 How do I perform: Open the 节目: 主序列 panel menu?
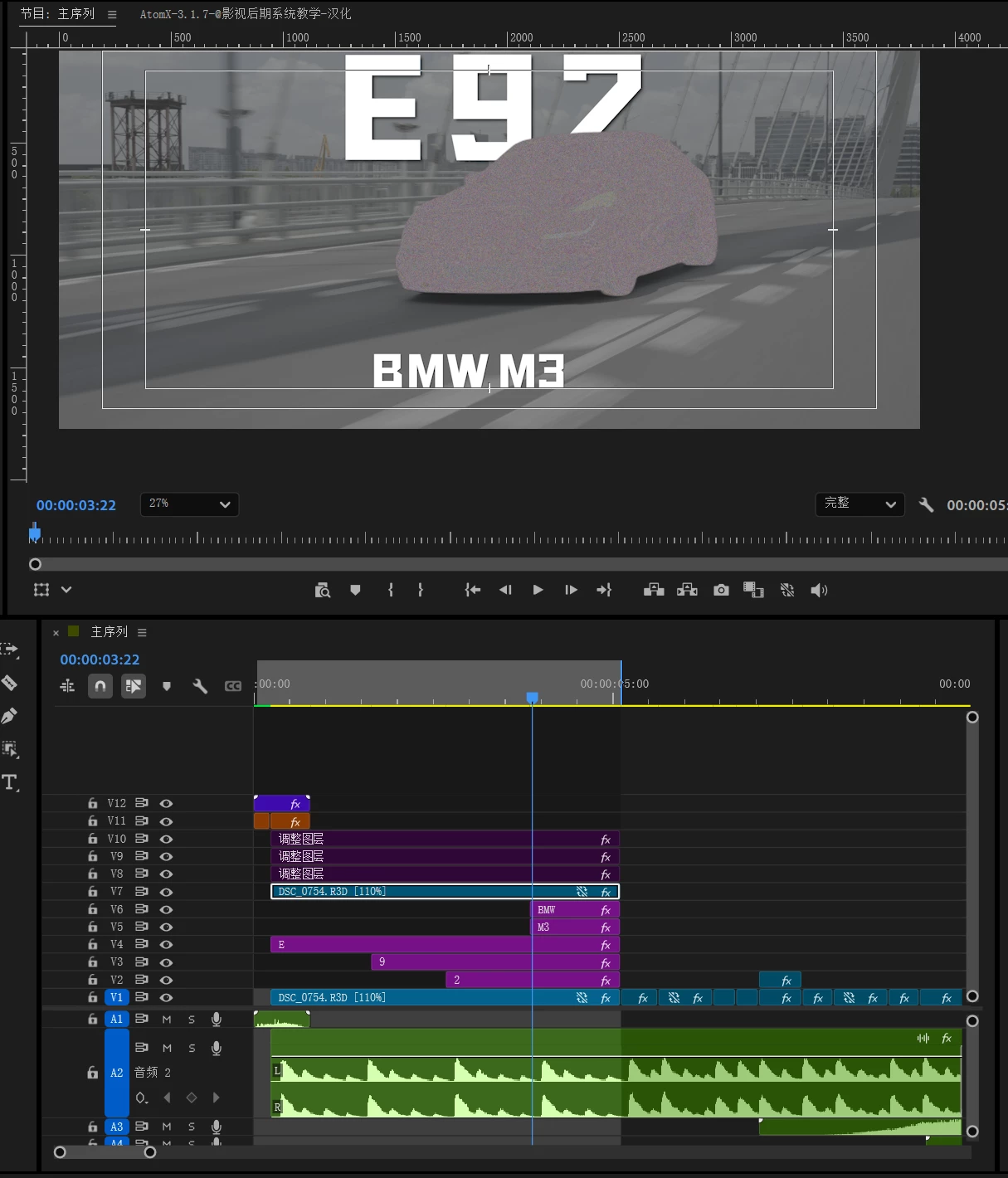pyautogui.click(x=112, y=14)
